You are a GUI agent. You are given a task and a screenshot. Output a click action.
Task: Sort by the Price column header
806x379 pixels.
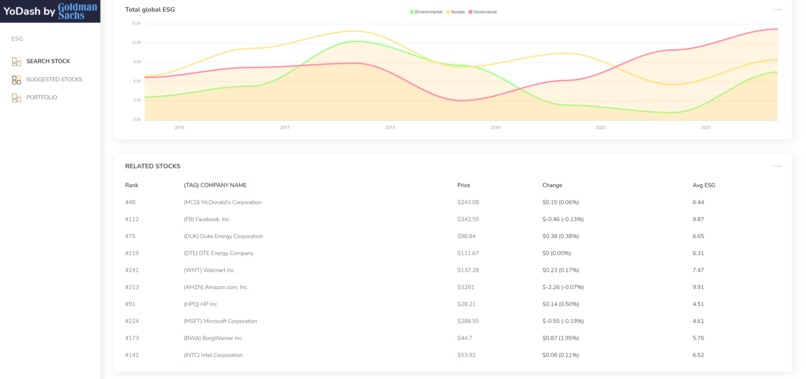(x=464, y=185)
